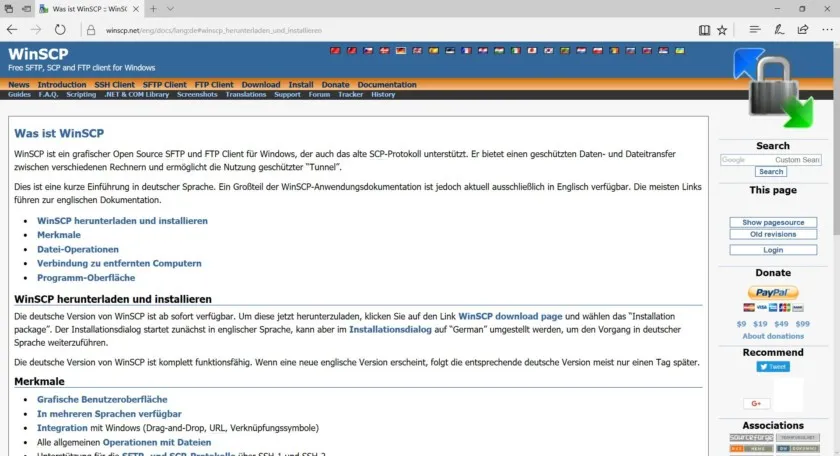840x456 pixels.
Task: Open the News menu item
Action: (x=19, y=85)
